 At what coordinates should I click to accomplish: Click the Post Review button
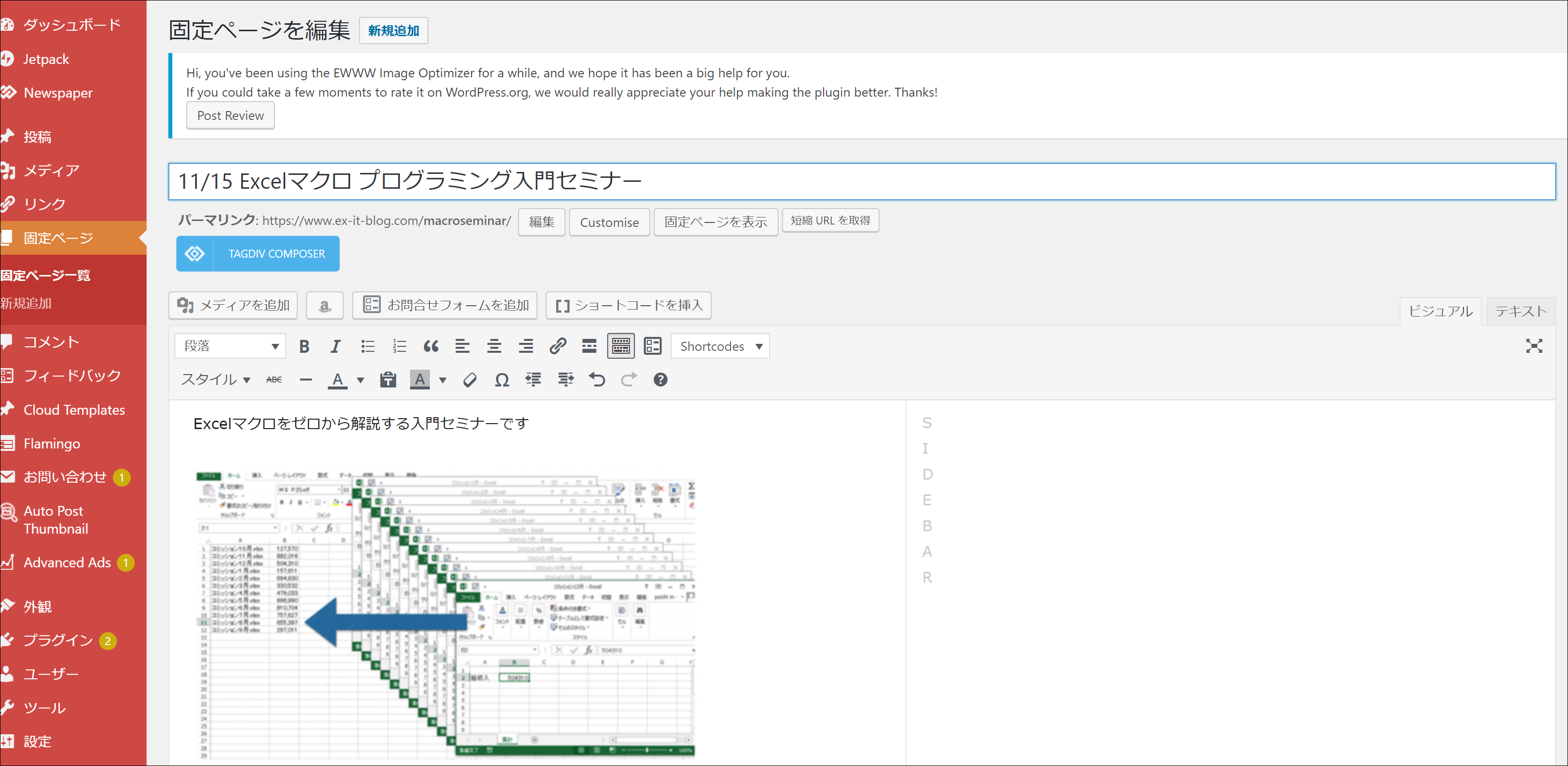231,115
